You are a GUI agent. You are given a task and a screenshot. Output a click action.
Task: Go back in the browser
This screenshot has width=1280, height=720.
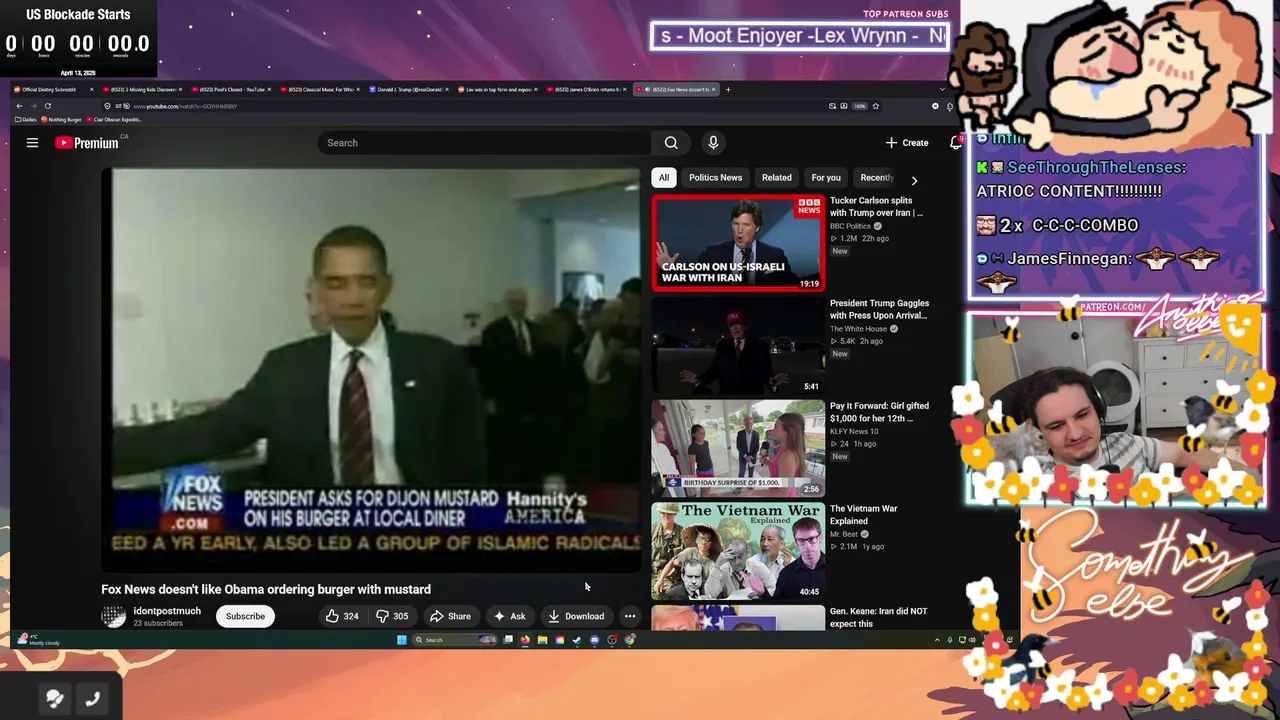19,106
